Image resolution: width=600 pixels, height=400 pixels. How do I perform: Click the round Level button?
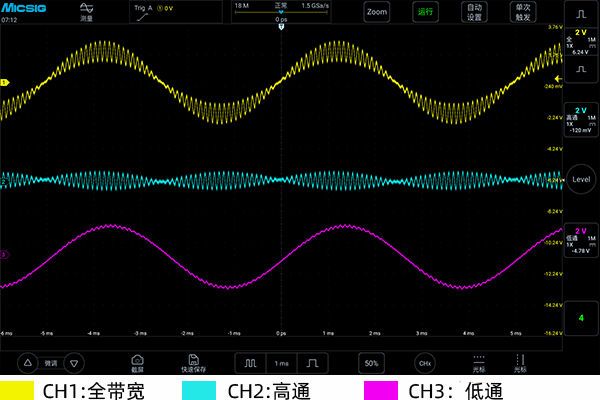(x=581, y=179)
